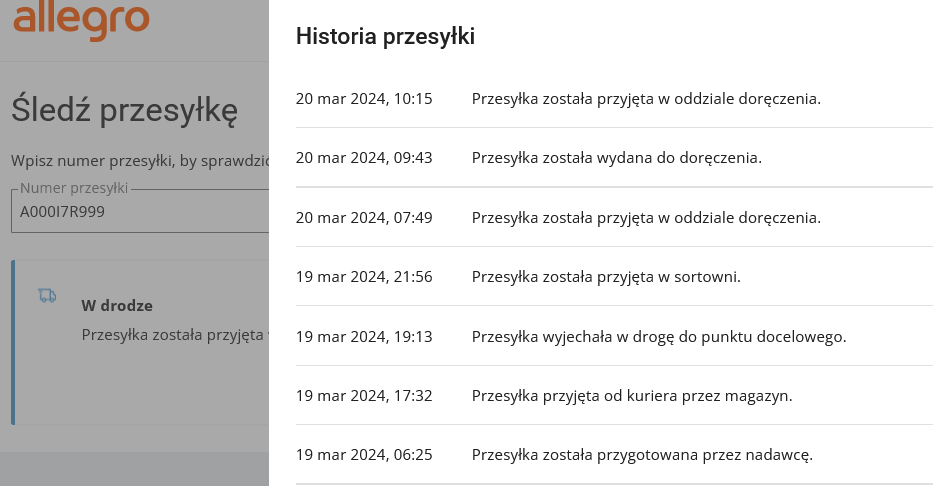Click the Śledź przesyłkę page heading
The image size is (933, 486).
tap(125, 110)
